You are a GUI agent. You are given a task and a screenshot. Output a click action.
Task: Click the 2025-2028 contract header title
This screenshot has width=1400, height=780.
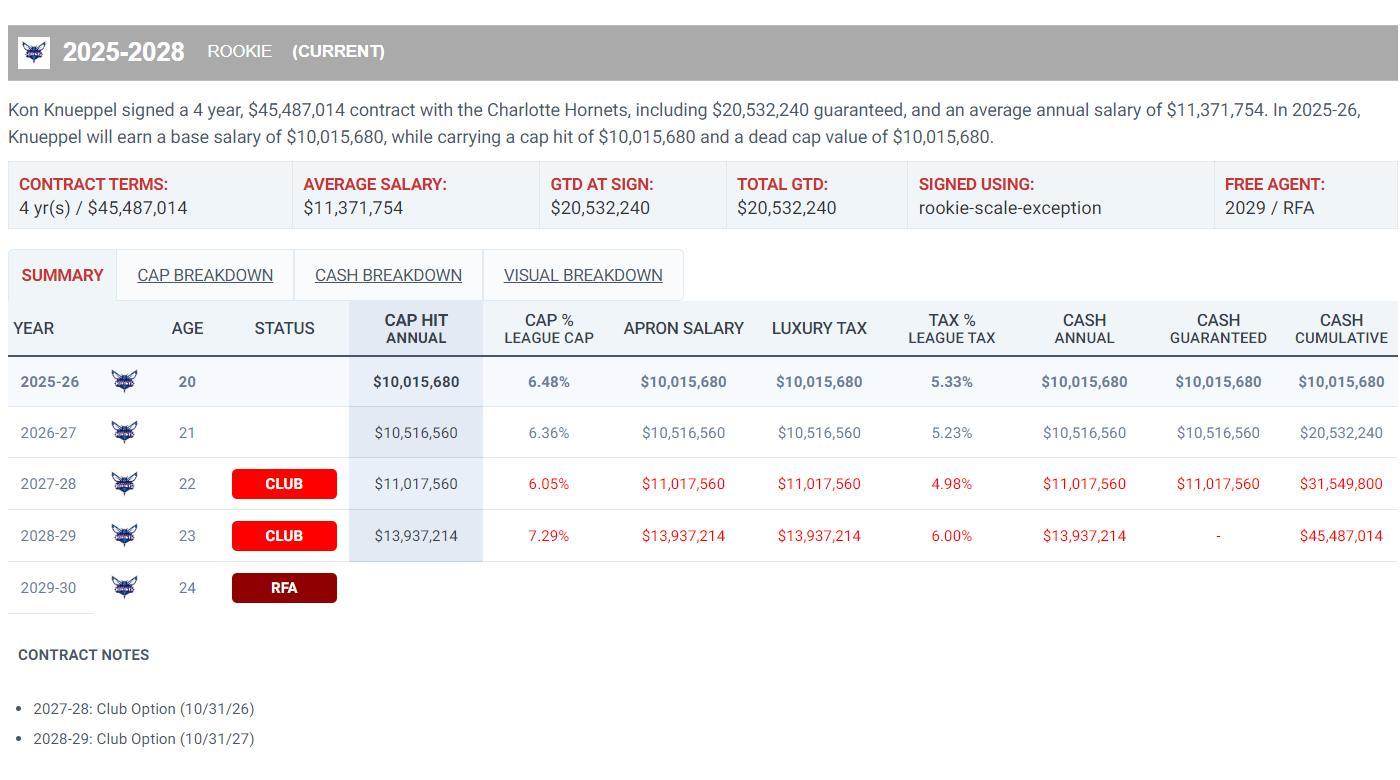click(124, 52)
